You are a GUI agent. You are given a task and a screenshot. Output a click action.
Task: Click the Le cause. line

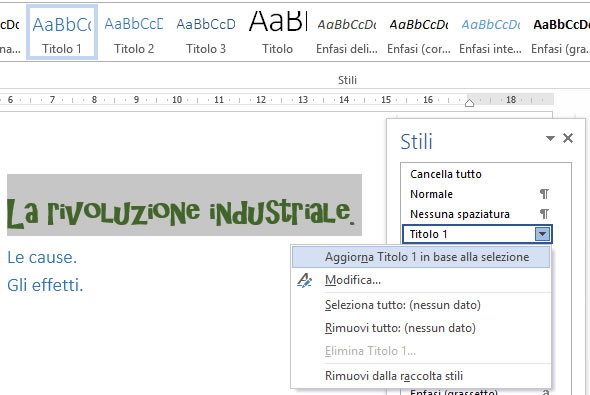[42, 258]
